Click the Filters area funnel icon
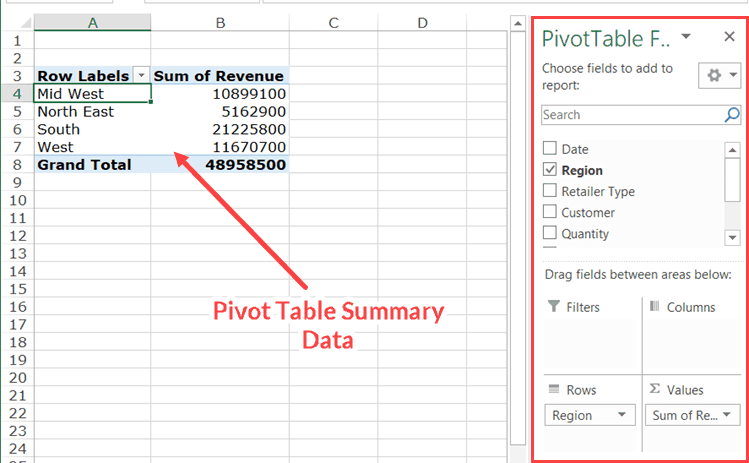Image resolution: width=749 pixels, height=463 pixels. (553, 307)
